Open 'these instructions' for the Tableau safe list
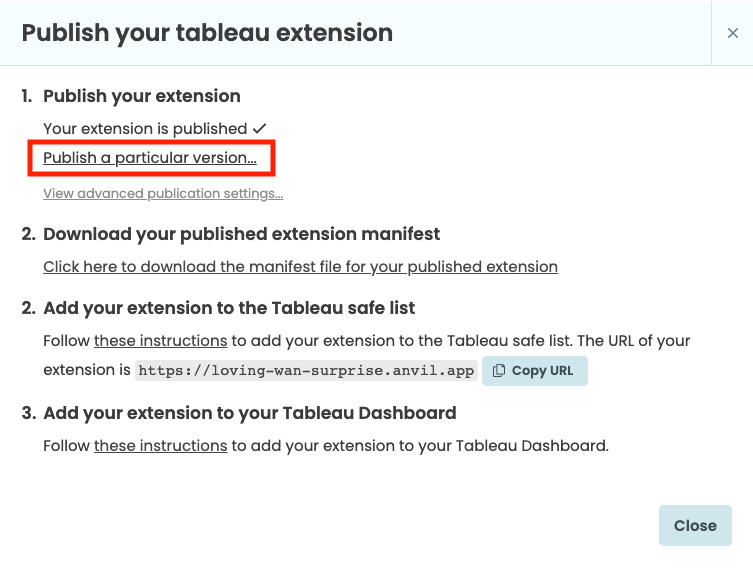The width and height of the screenshot is (753, 568). (160, 340)
